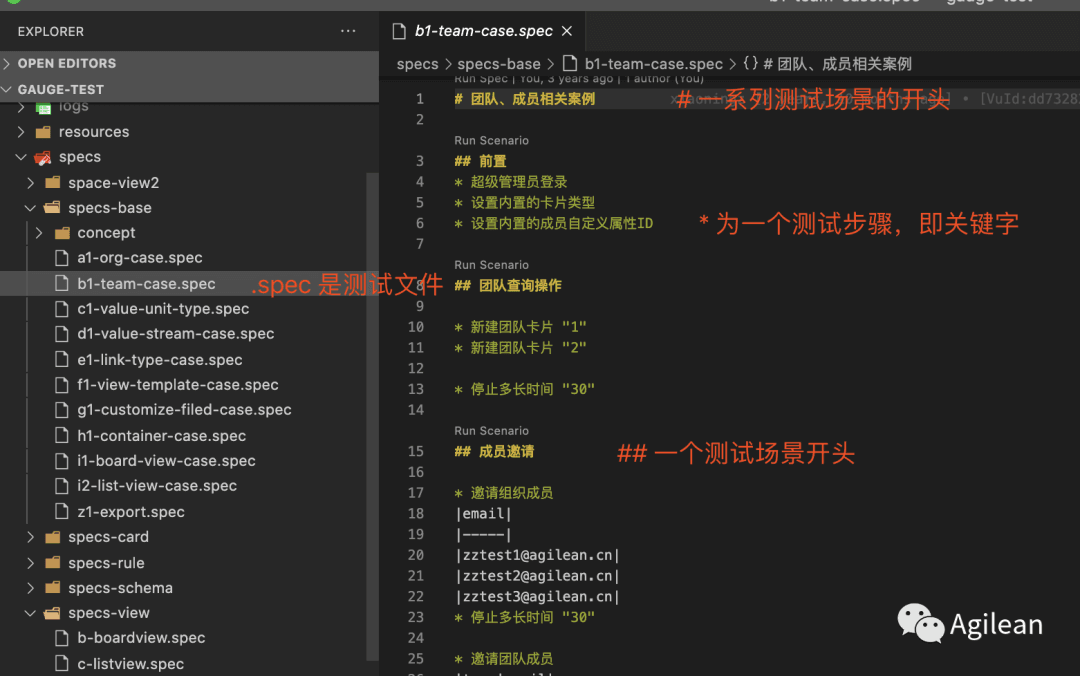The height and width of the screenshot is (676, 1080).
Task: Click the i1-board-view-case.spec file icon
Action: [x=62, y=460]
